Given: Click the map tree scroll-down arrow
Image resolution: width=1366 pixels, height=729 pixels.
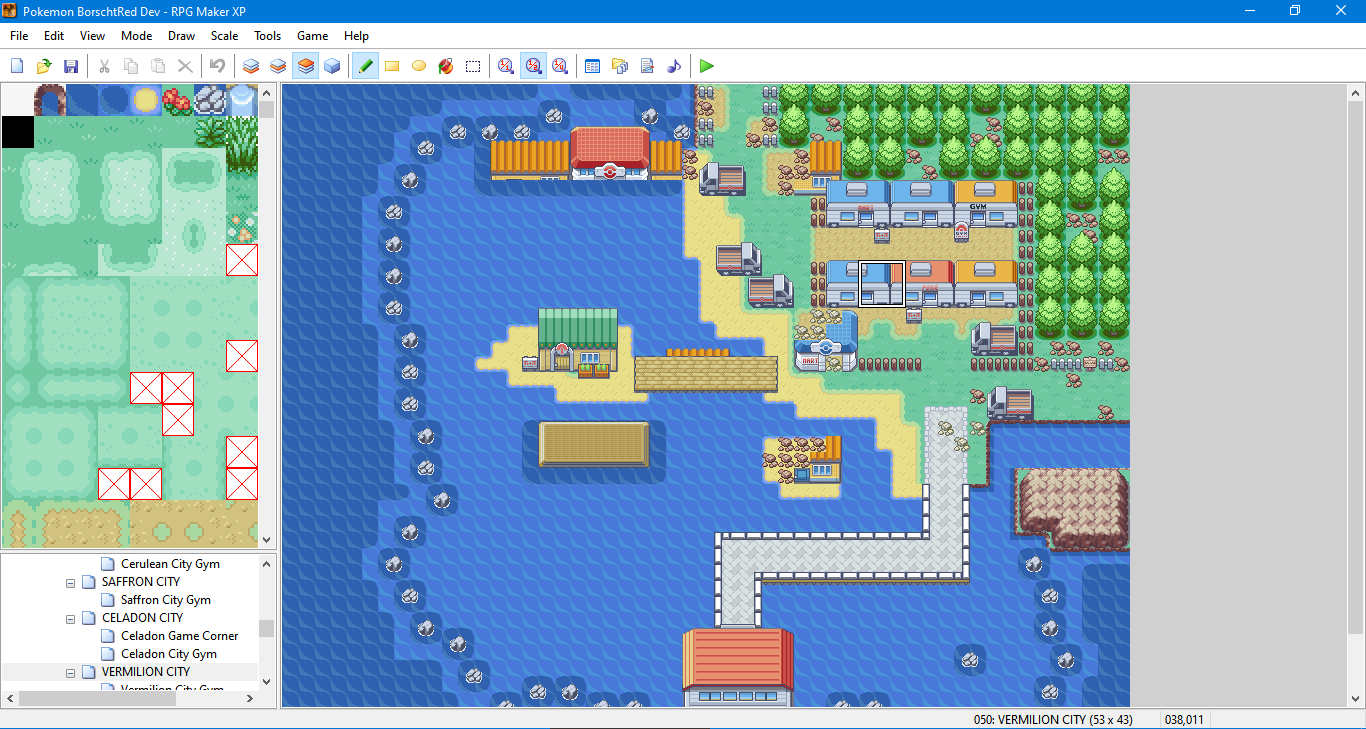Looking at the screenshot, I should point(267,682).
